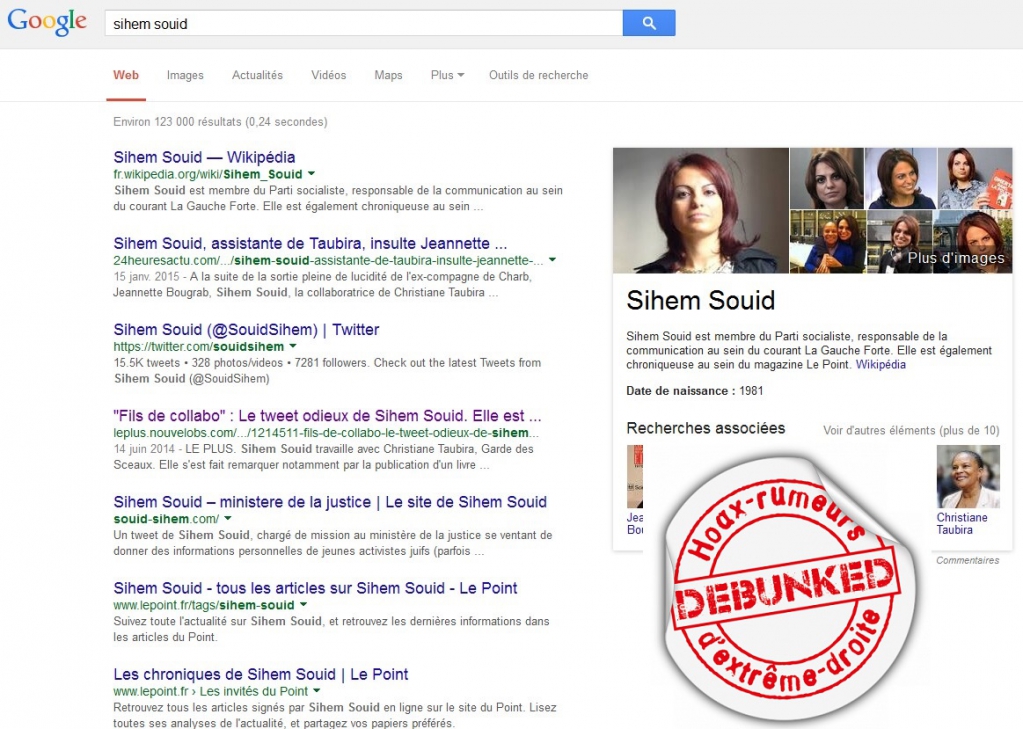Switch to the Actualités tab
The image size is (1023, 729).
coord(258,75)
